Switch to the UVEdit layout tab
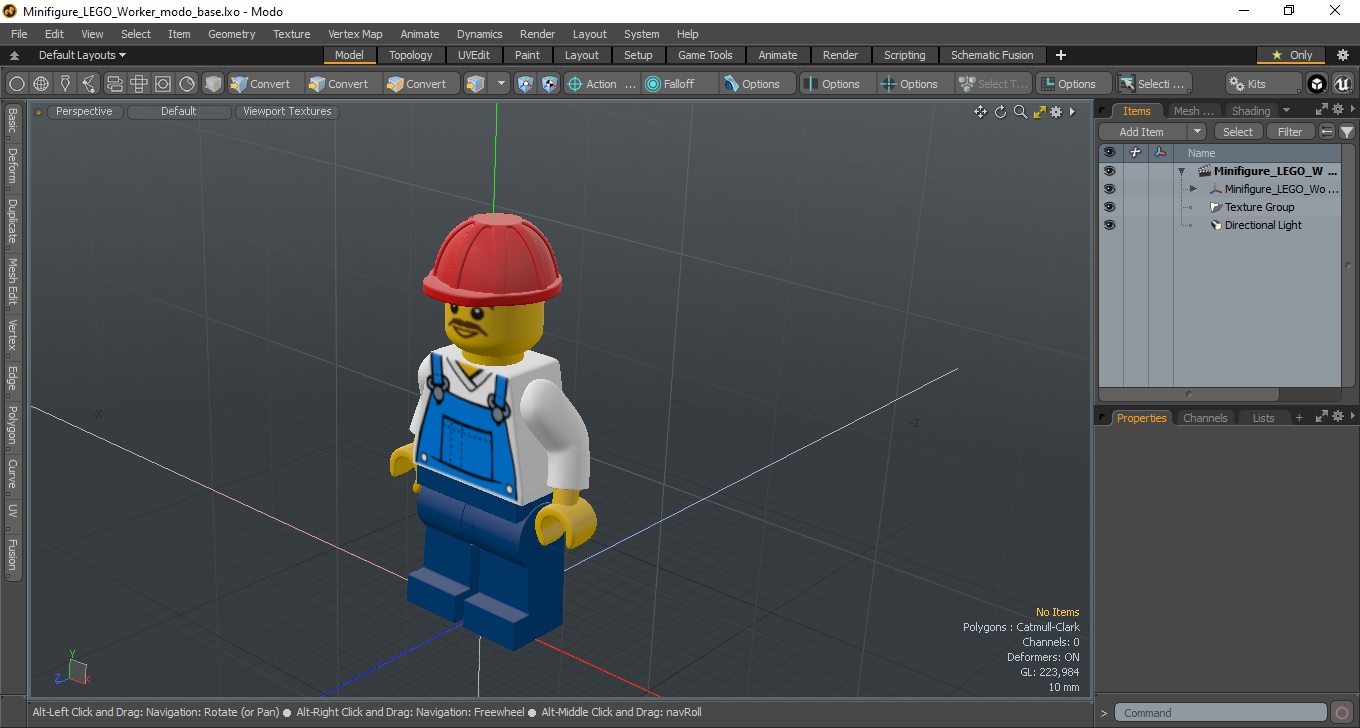Viewport: 1360px width, 728px height. click(474, 55)
